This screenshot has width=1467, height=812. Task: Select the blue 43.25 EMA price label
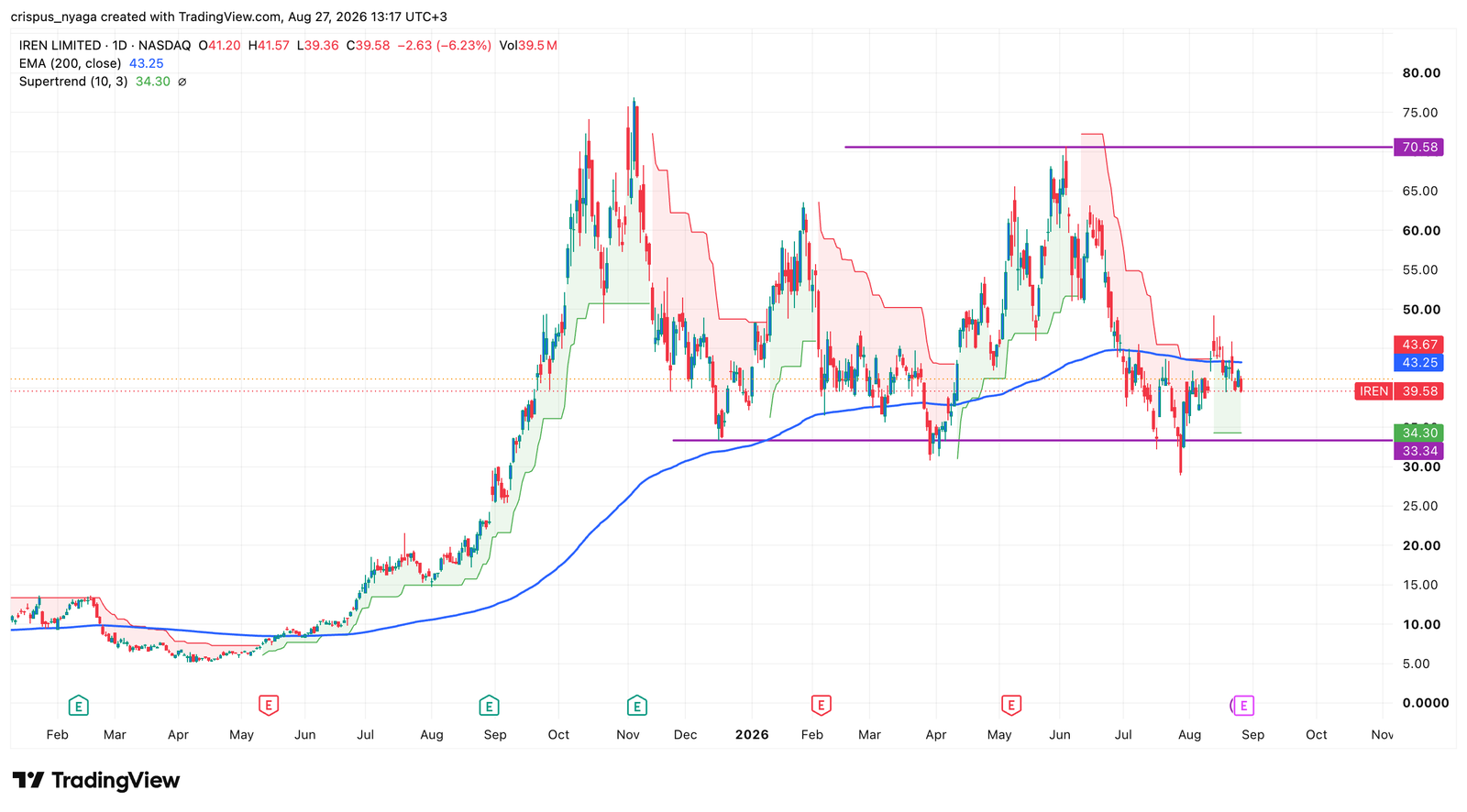(x=1418, y=363)
